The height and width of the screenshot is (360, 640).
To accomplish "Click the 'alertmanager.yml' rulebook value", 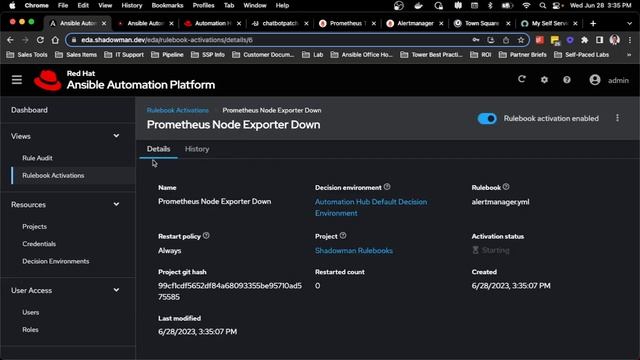I will tap(500, 202).
